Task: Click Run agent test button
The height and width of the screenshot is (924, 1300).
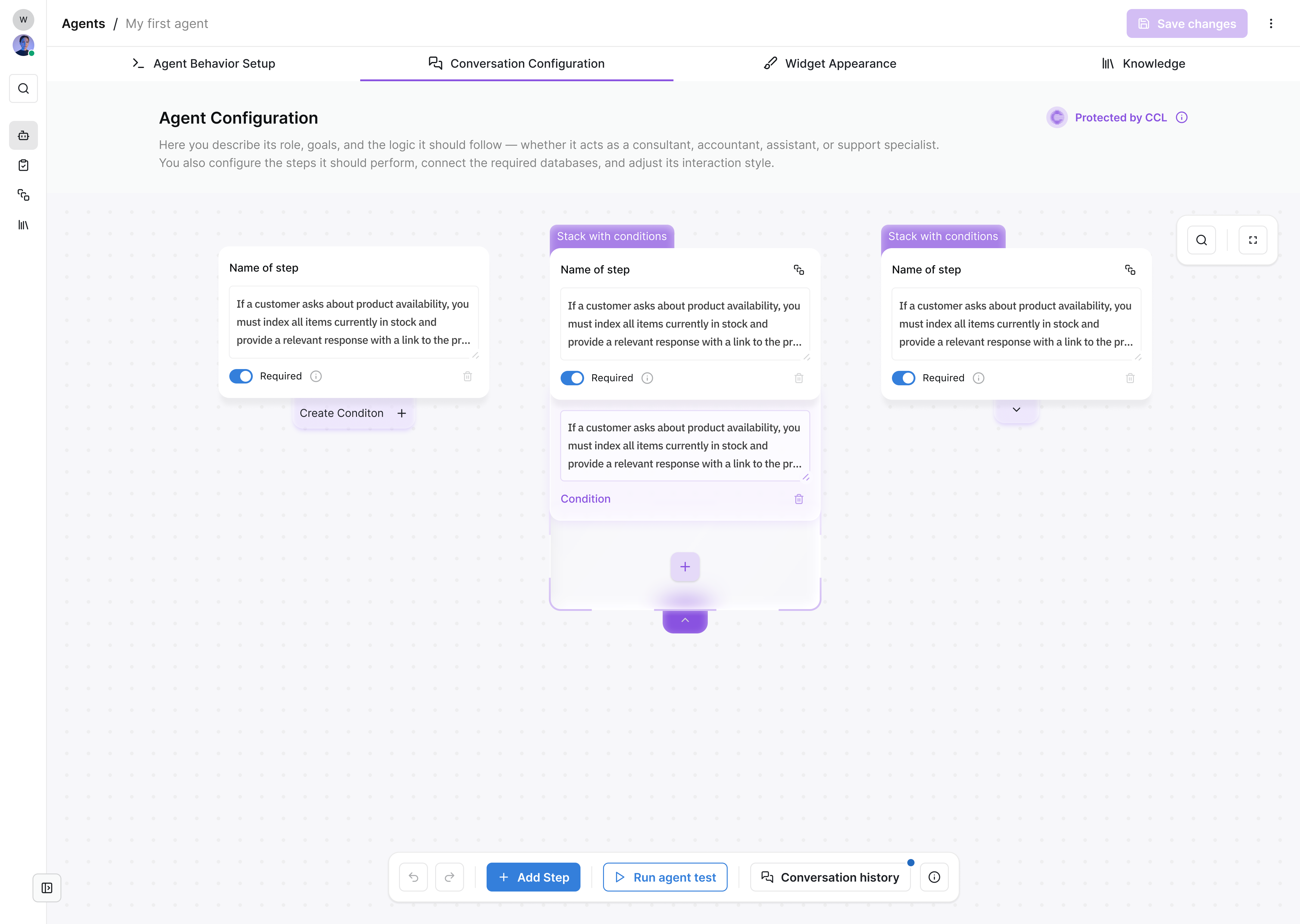Action: click(665, 877)
